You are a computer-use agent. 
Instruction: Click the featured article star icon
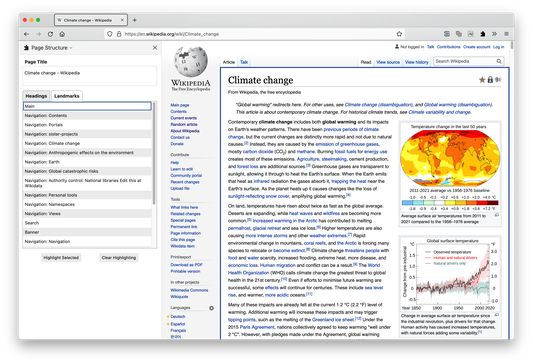[482, 80]
